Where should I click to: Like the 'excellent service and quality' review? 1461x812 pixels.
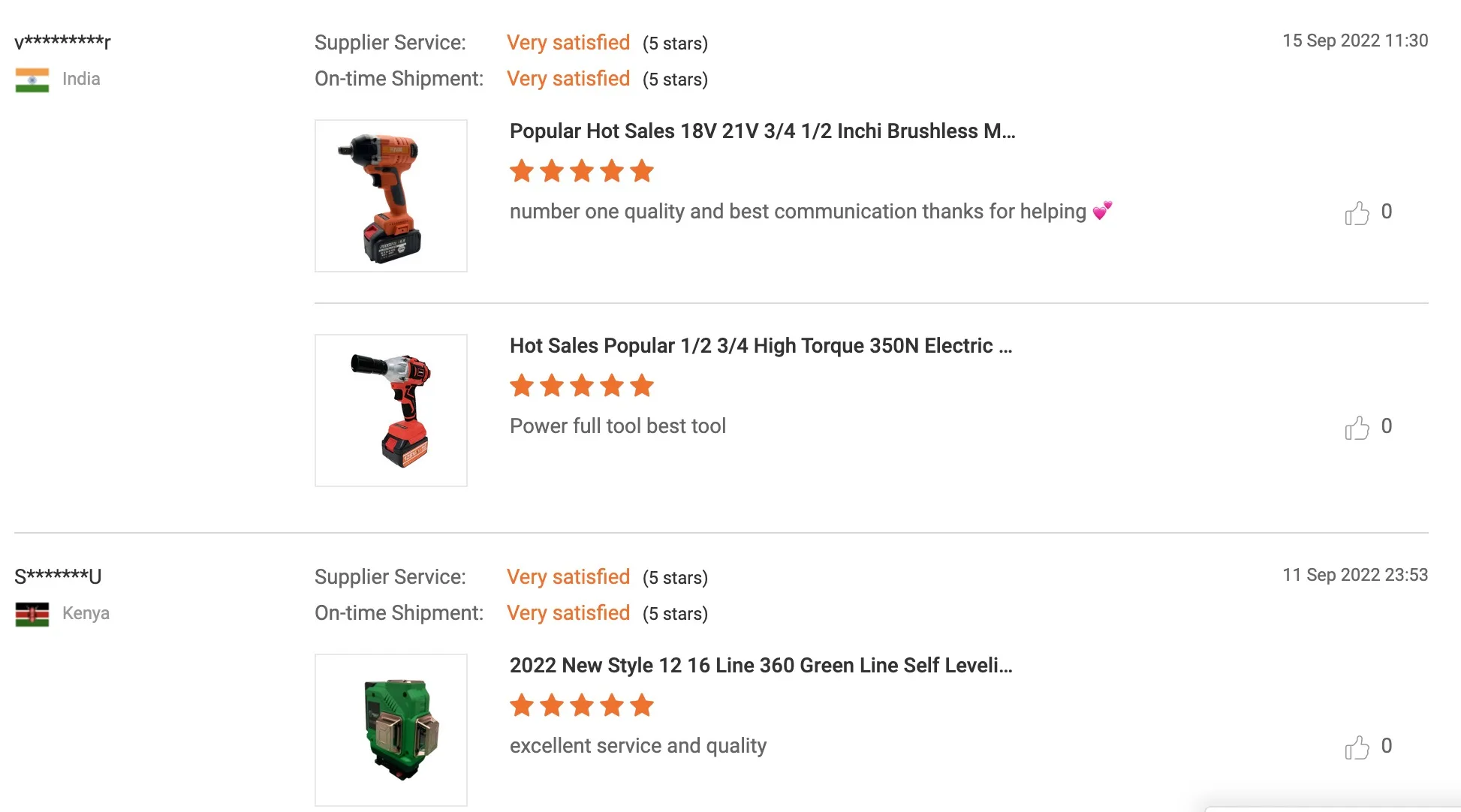point(1357,747)
